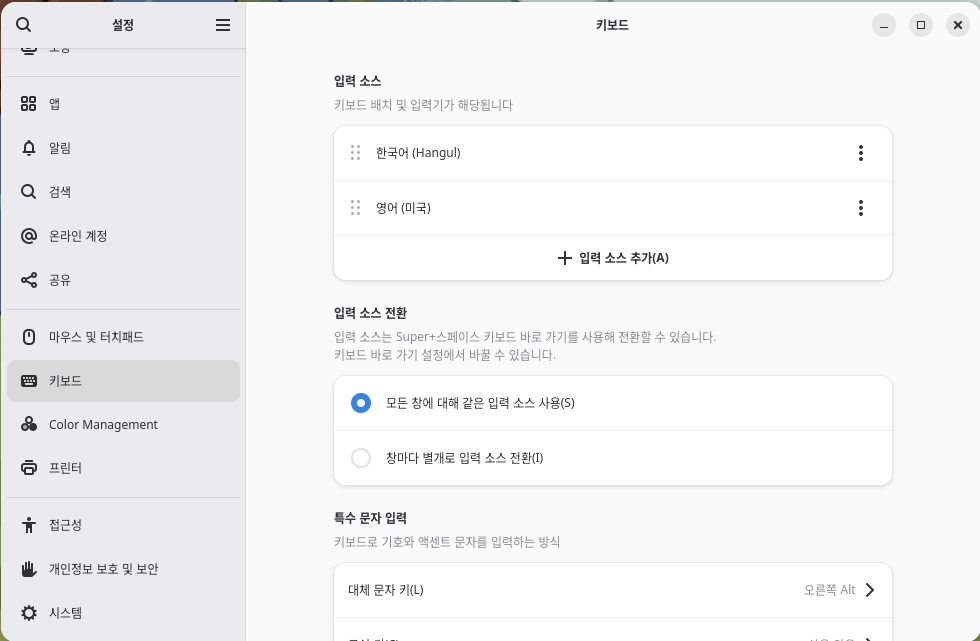The width and height of the screenshot is (980, 641).
Task: Click the Color Management icon
Action: point(29,424)
